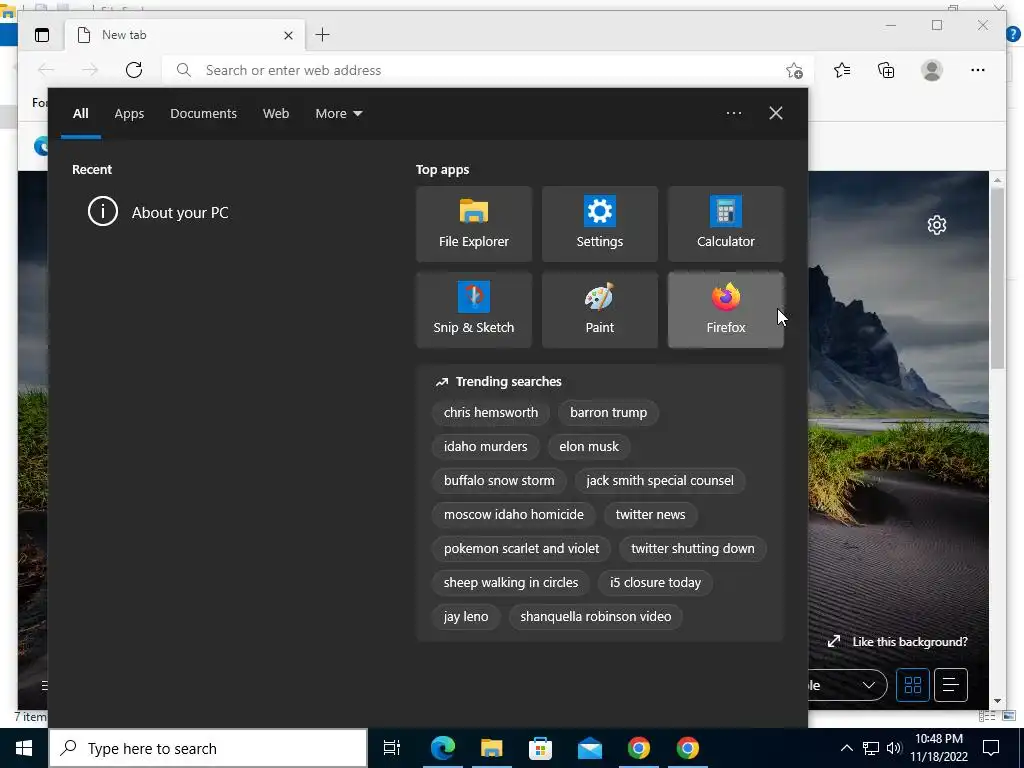1024x768 pixels.
Task: Add this page to favorites star
Action: (x=794, y=71)
